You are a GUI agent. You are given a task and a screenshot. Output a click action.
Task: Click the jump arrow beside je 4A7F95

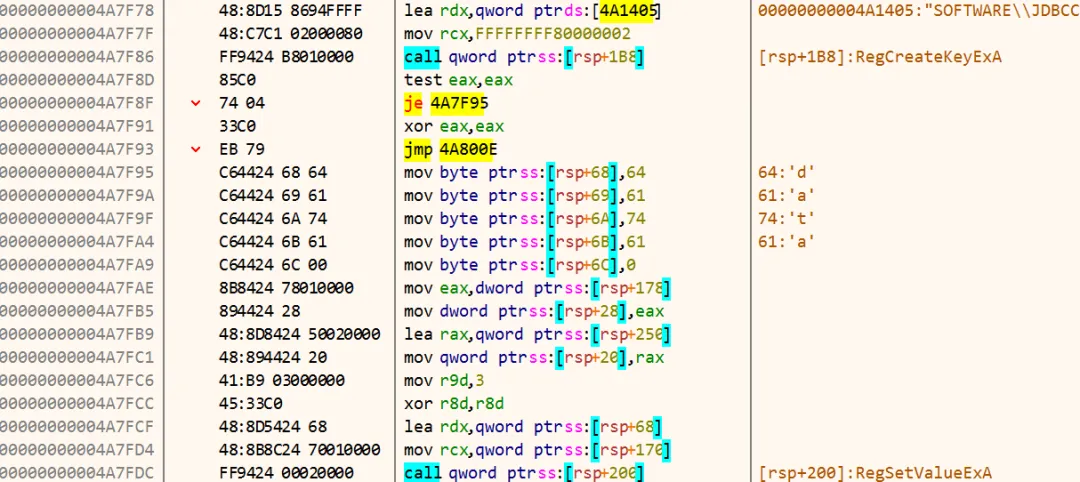click(x=196, y=103)
